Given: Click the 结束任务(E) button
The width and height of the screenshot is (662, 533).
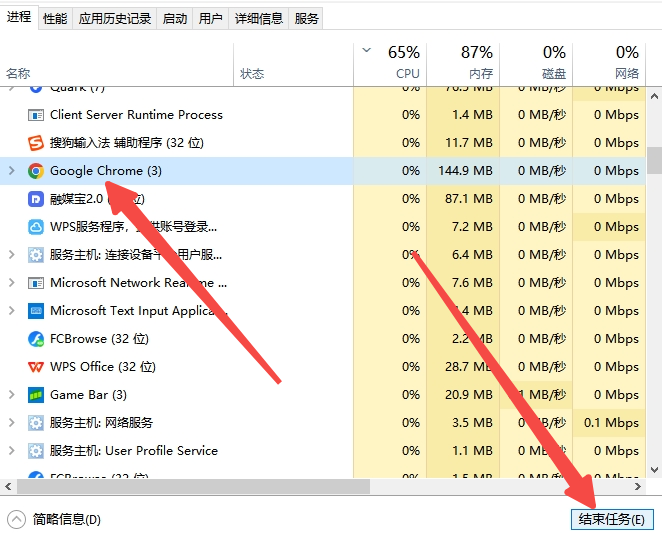Looking at the screenshot, I should pos(612,519).
